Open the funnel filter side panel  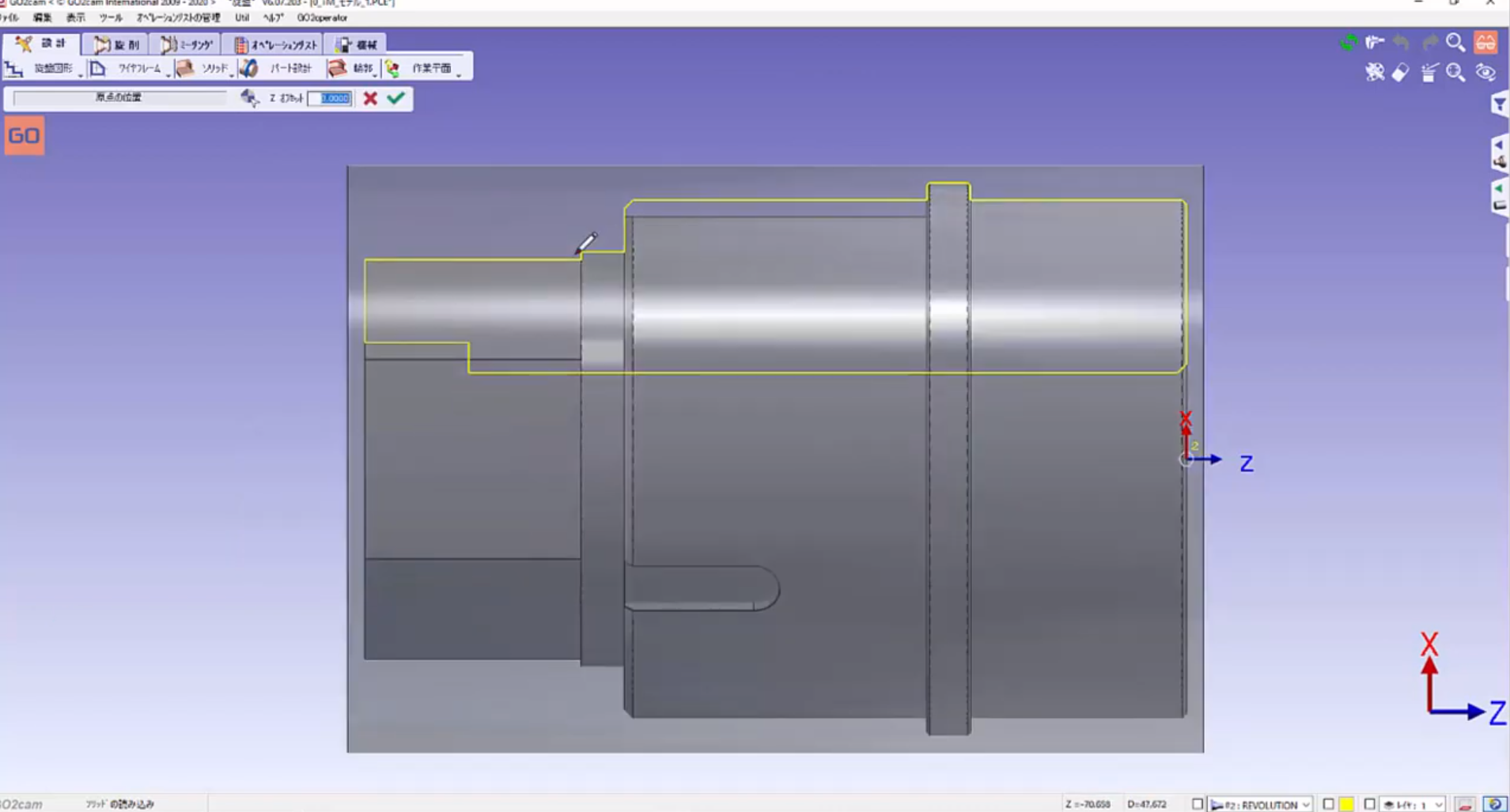pos(1499,104)
